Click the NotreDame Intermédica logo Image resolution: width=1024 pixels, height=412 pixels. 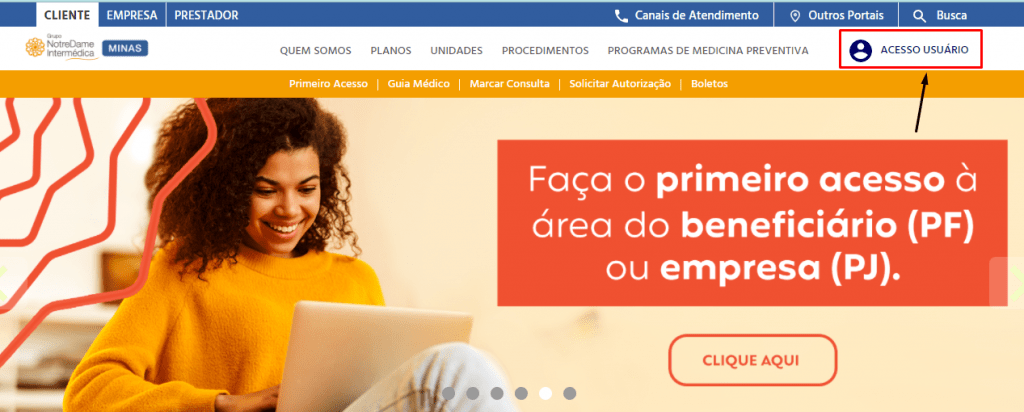click(x=61, y=47)
